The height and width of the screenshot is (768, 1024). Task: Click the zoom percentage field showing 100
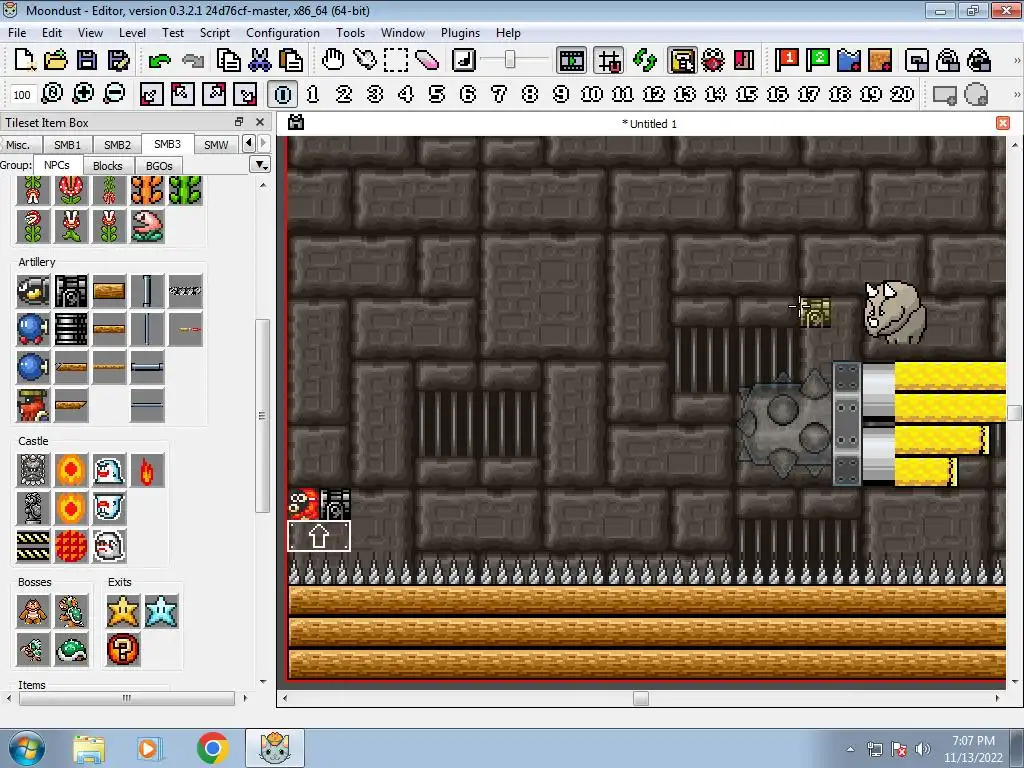click(x=22, y=95)
